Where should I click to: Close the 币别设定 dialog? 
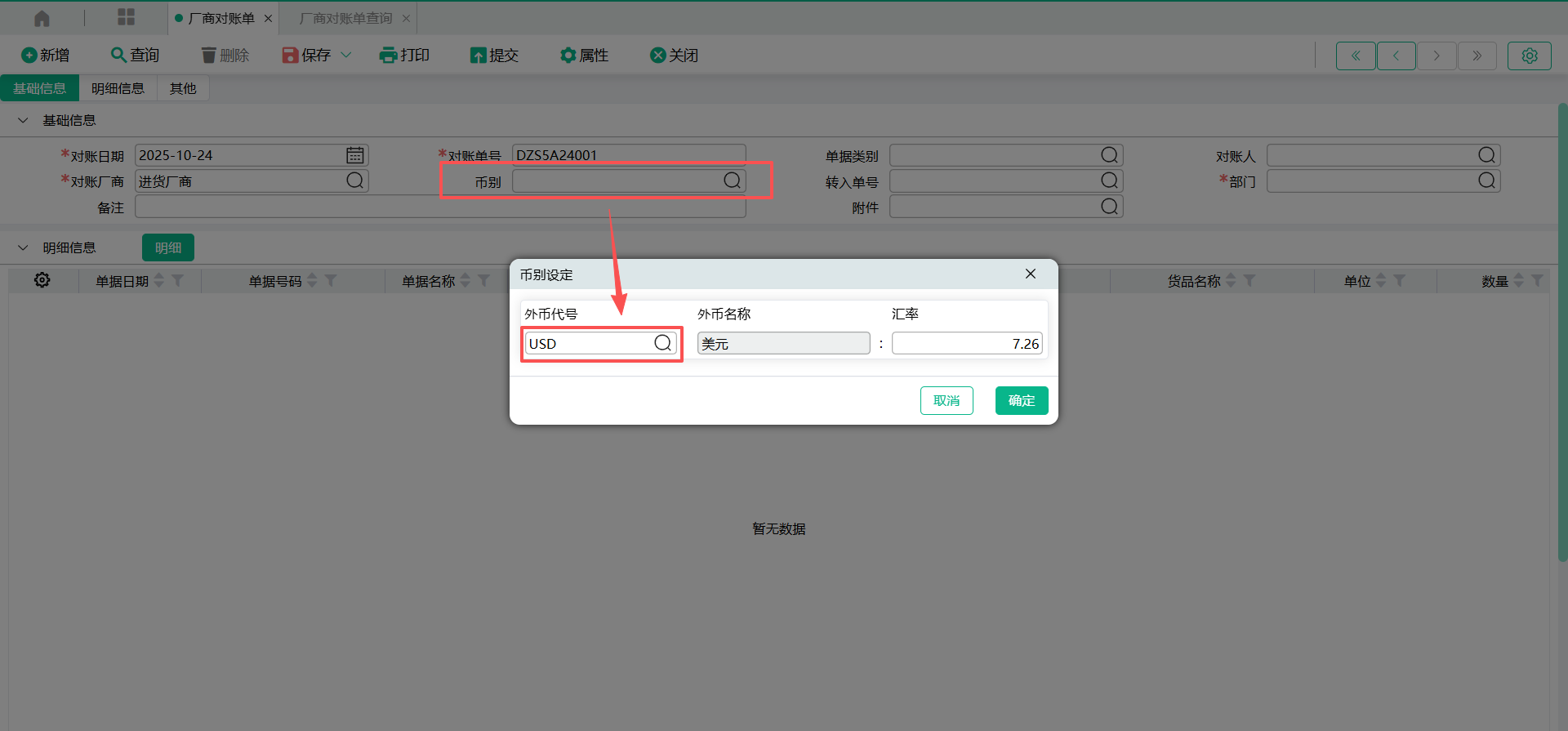click(x=1031, y=274)
